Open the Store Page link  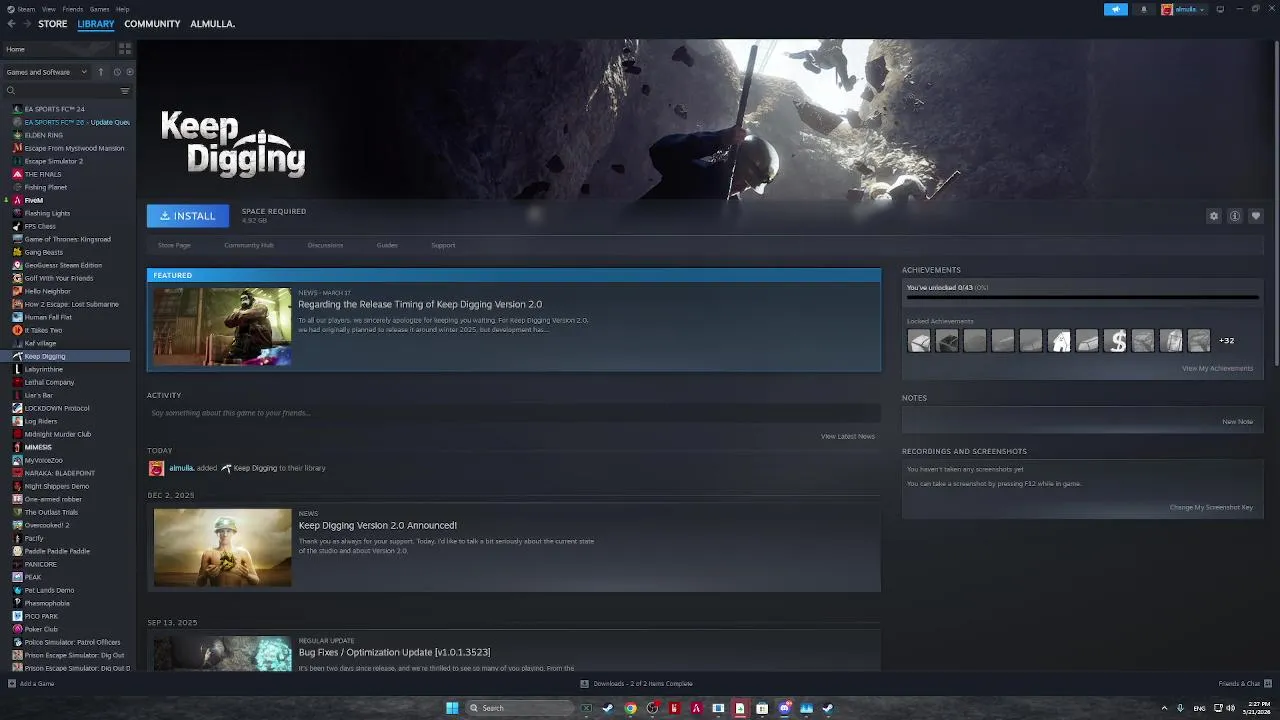tap(174, 245)
